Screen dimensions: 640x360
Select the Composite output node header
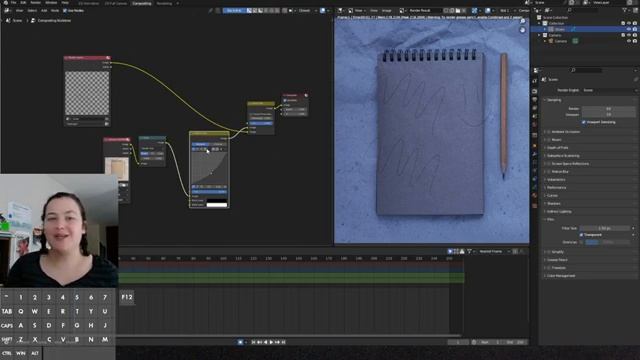(x=295, y=95)
